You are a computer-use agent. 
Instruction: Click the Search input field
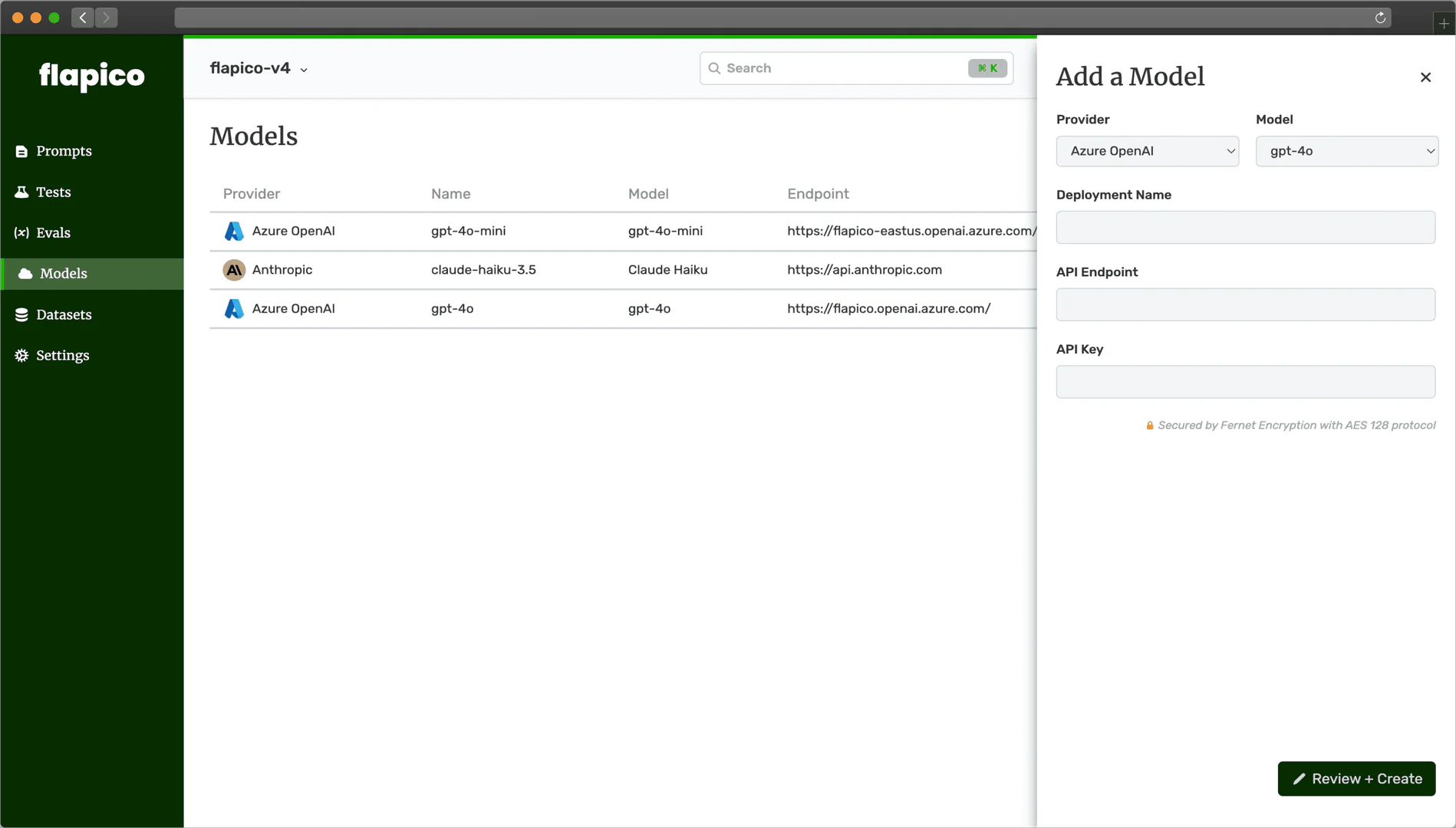pos(844,68)
